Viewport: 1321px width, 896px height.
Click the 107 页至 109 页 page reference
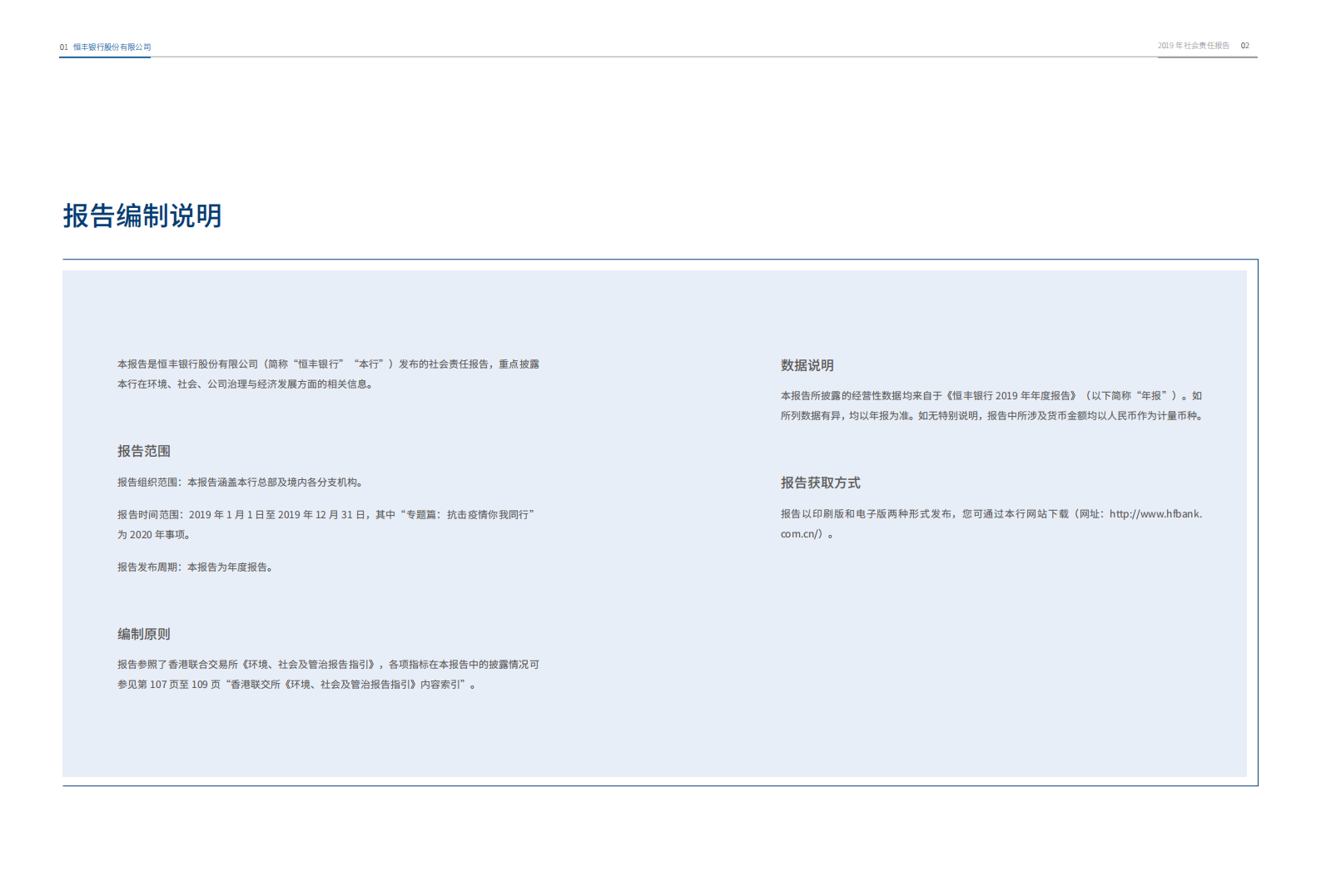tap(185, 685)
